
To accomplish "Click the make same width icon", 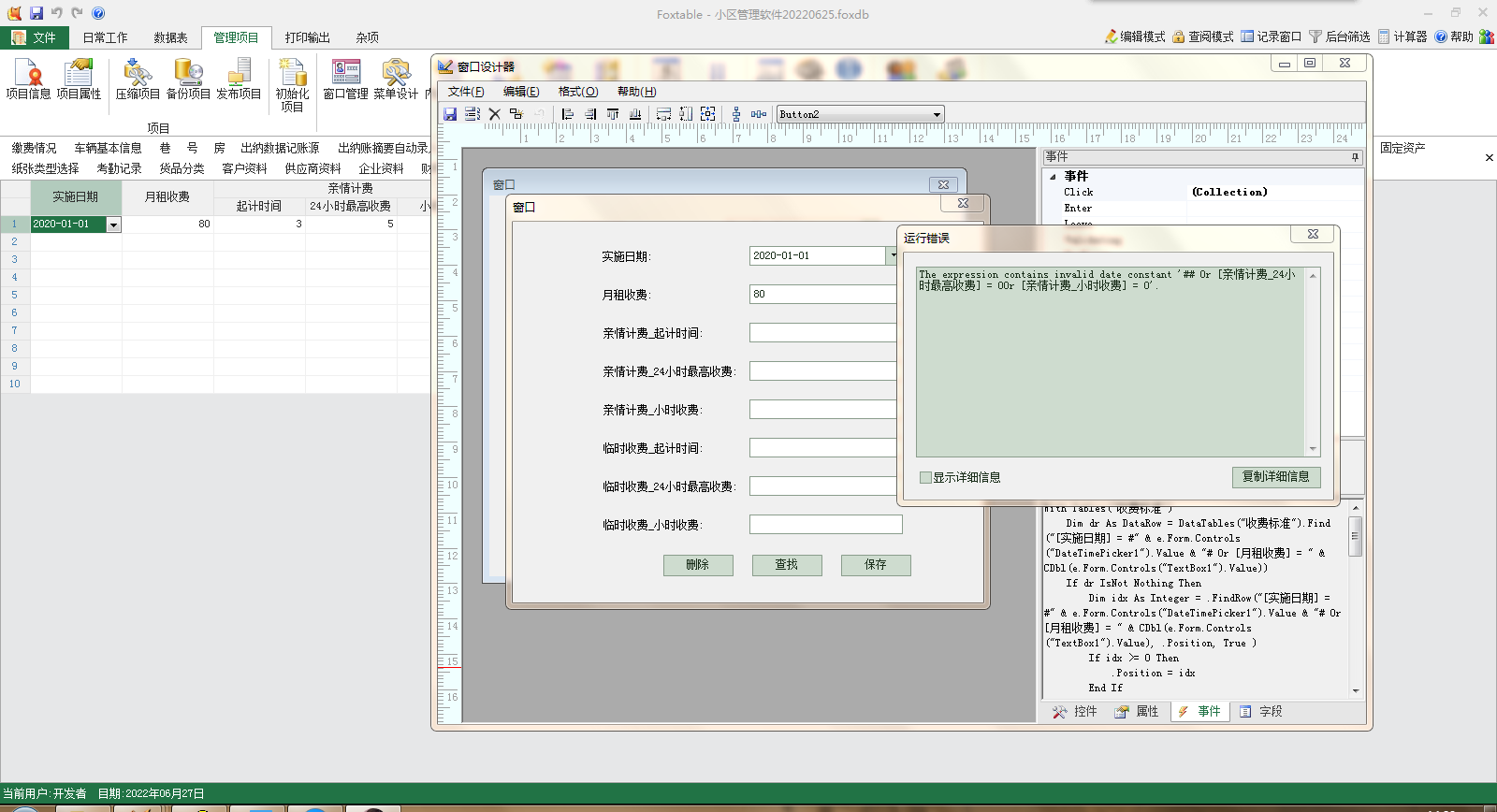I will tap(663, 114).
